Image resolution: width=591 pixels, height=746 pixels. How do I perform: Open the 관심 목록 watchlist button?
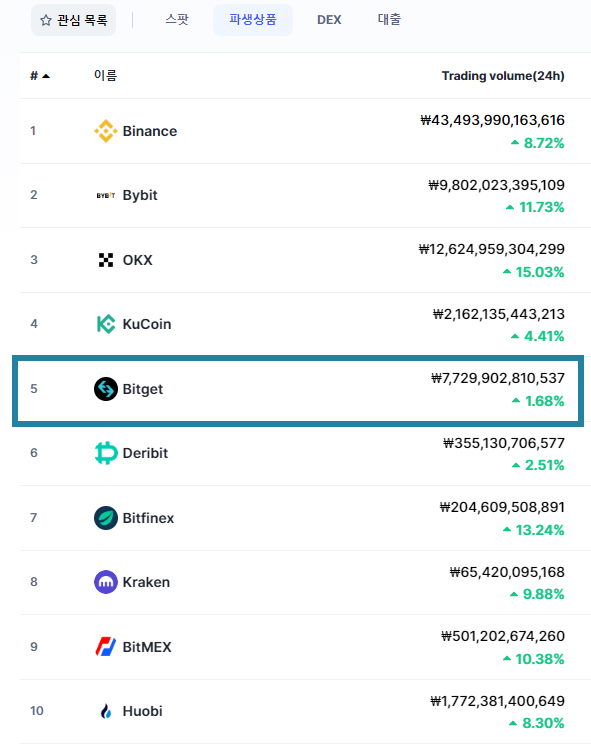click(73, 20)
